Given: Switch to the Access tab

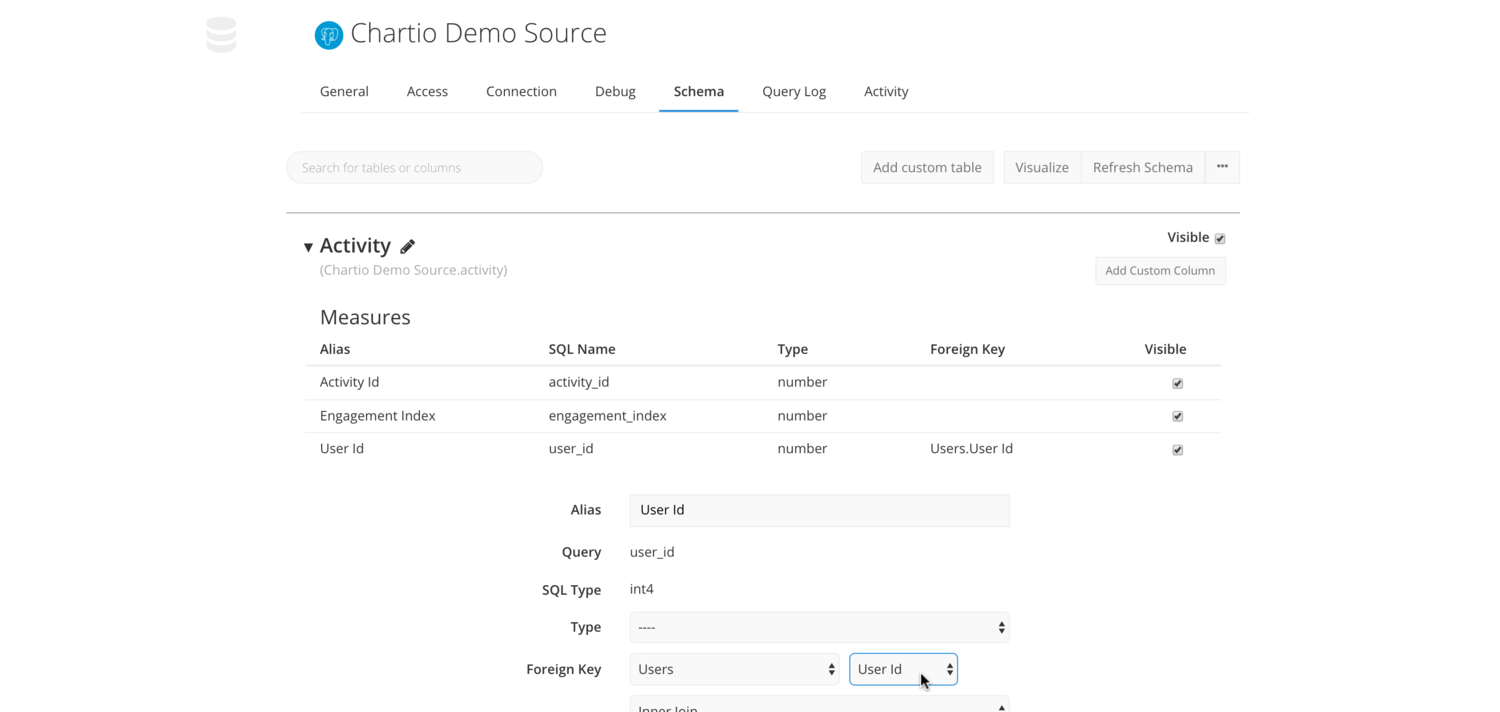Looking at the screenshot, I should pyautogui.click(x=427, y=91).
